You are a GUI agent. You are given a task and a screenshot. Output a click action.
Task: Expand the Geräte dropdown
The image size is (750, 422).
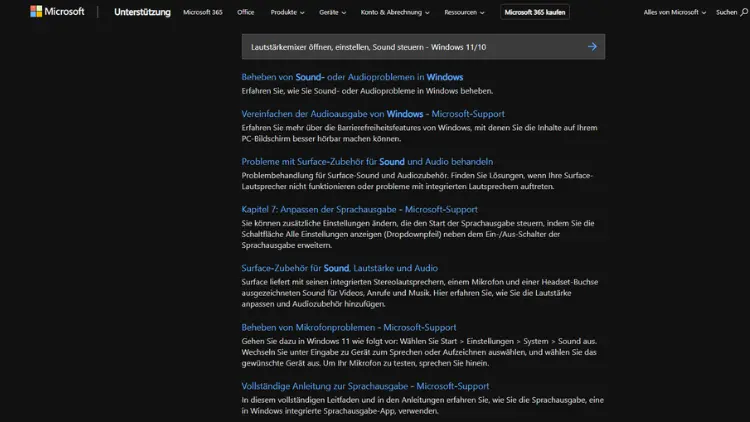332,12
